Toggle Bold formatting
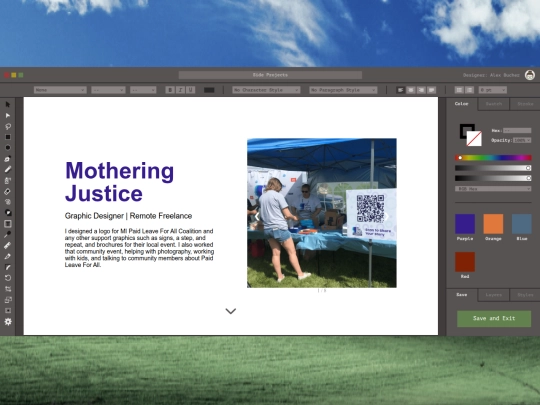This screenshot has width=540, height=405. (x=169, y=90)
